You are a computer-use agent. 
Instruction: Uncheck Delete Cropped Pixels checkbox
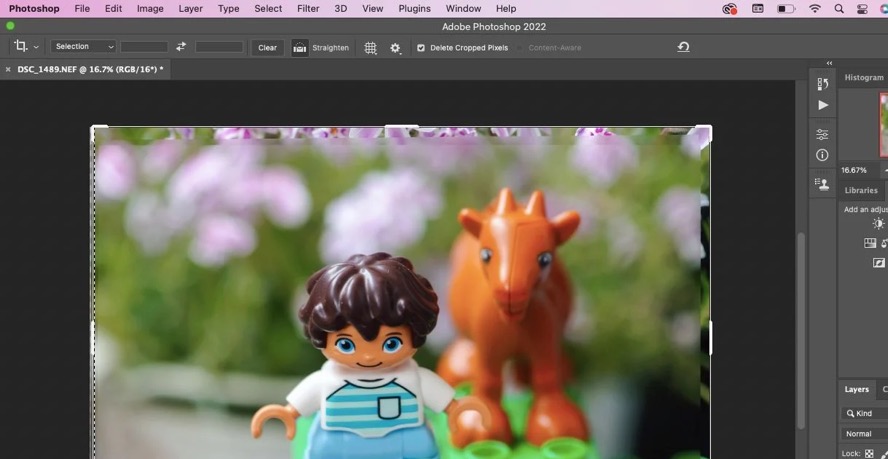pos(421,47)
